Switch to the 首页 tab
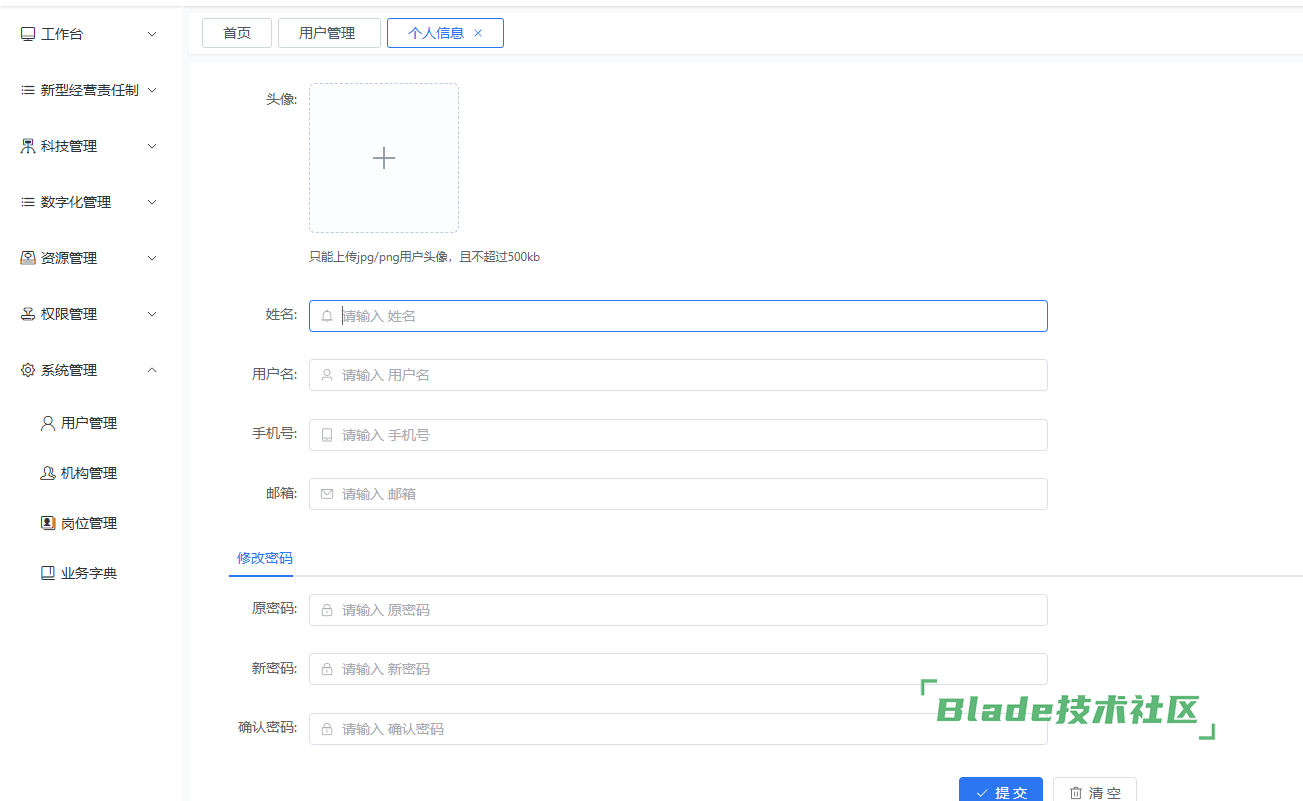 click(237, 33)
